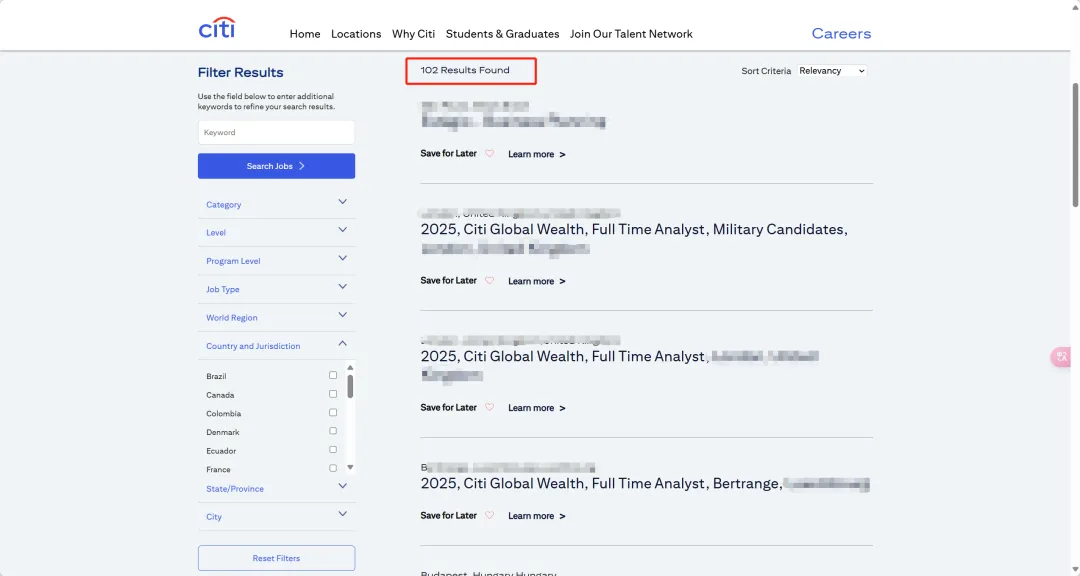The height and width of the screenshot is (576, 1080).
Task: Go to the Home page
Action: pyautogui.click(x=304, y=34)
